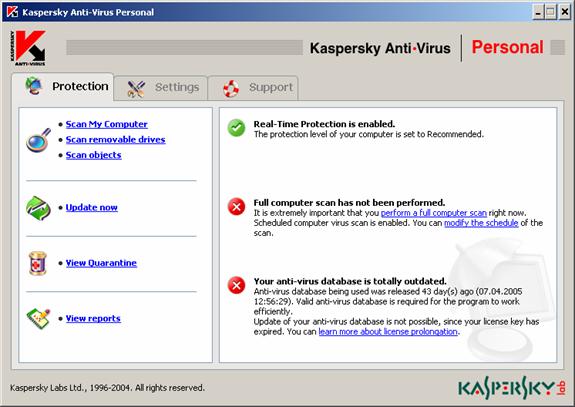Click red X icon beside outdated database warning
The height and width of the screenshot is (407, 575).
pyautogui.click(x=237, y=285)
